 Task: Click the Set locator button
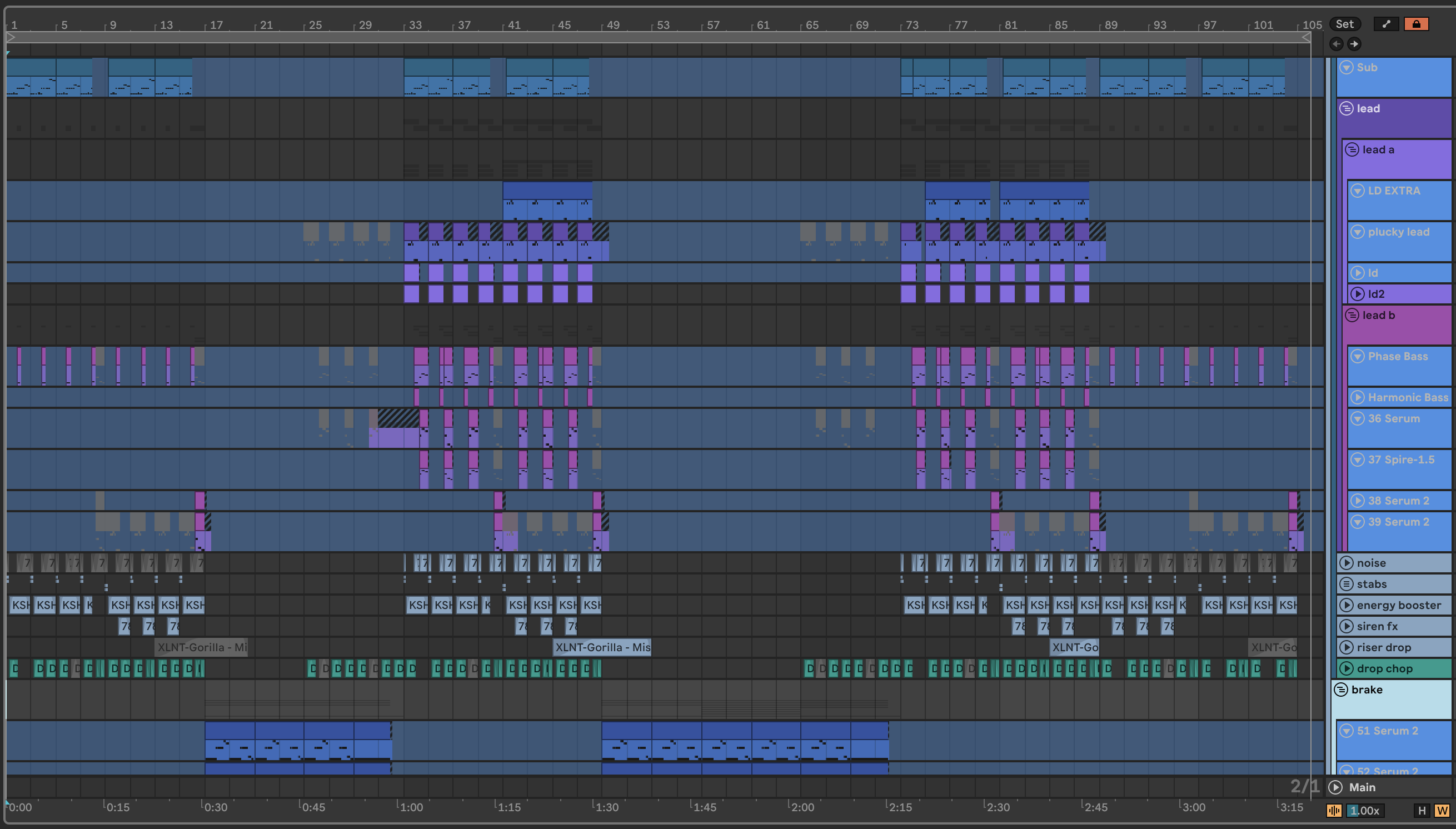(1345, 24)
